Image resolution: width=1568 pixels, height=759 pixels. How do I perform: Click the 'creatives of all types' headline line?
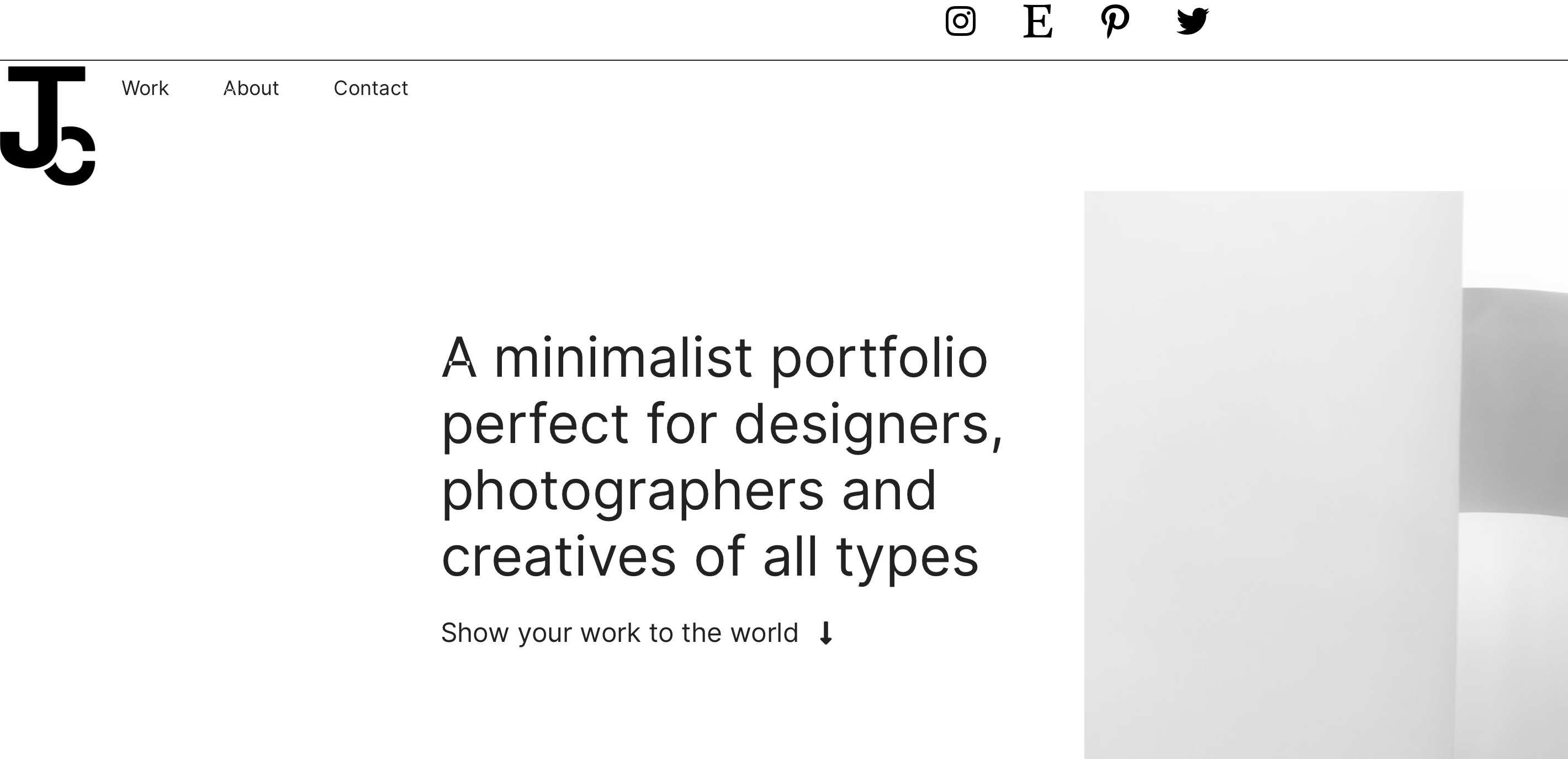coord(709,557)
